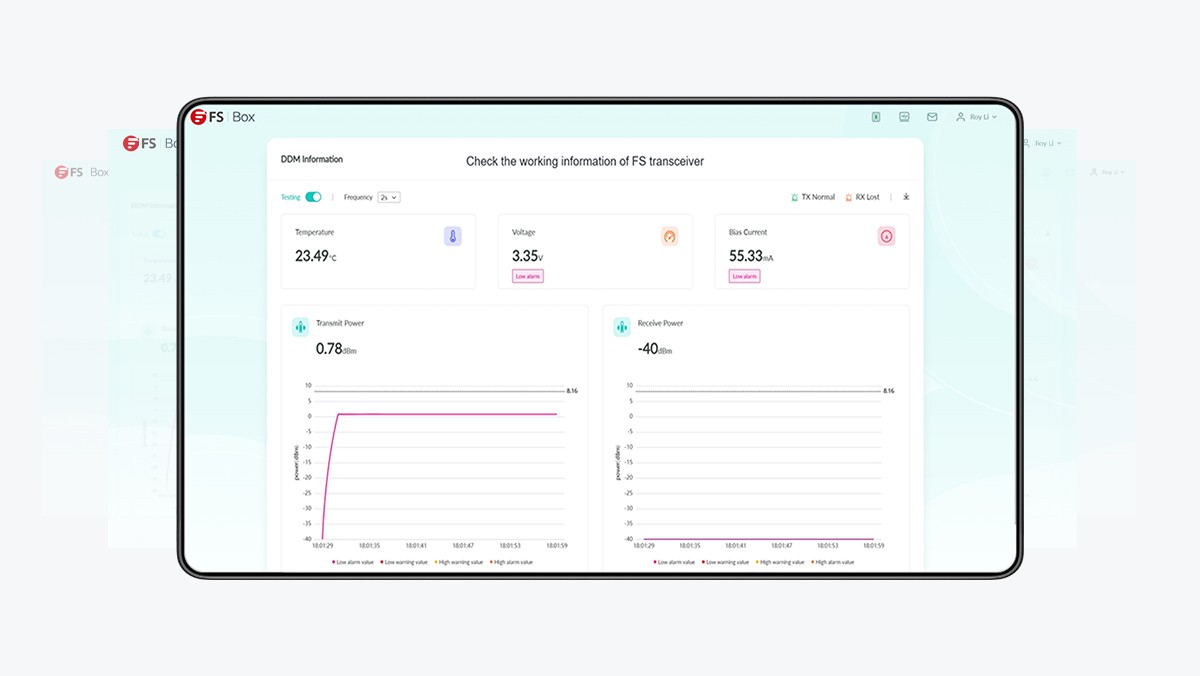Click the Voltage gauge icon
The image size is (1200, 676).
(669, 234)
